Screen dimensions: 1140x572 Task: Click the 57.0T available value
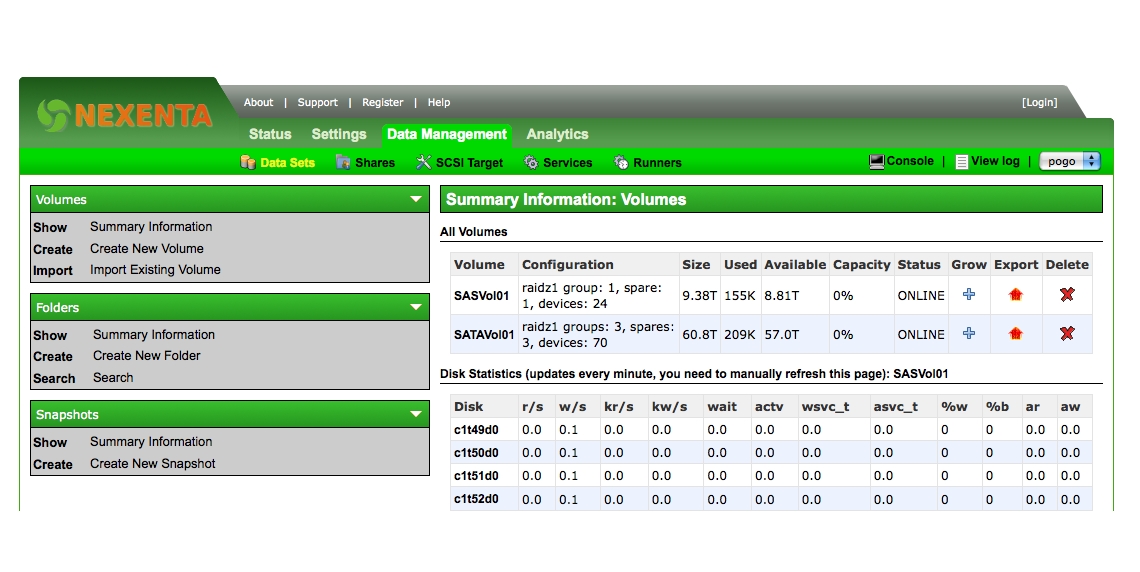pos(782,335)
